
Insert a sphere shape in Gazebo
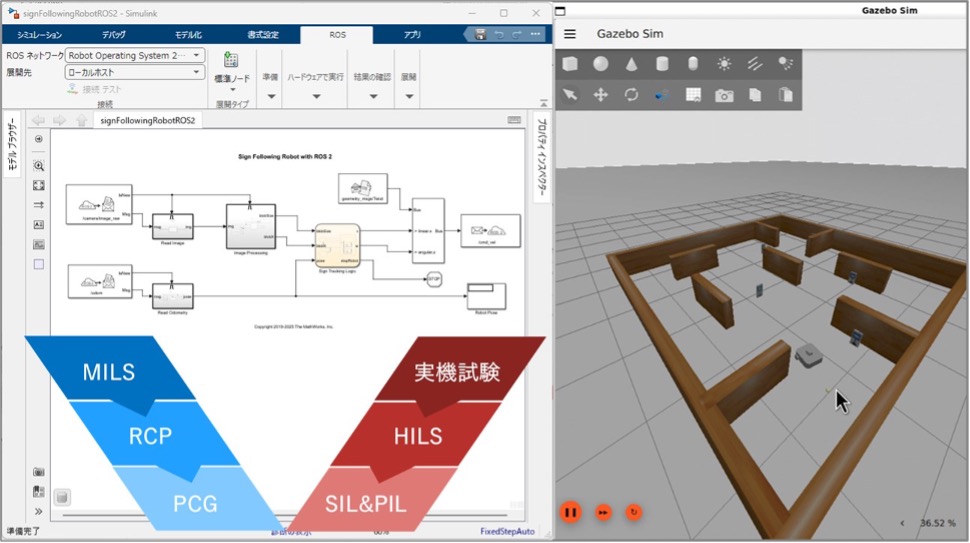601,64
